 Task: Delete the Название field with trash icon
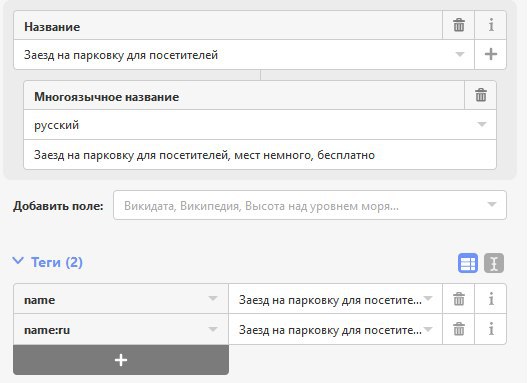coord(458,25)
